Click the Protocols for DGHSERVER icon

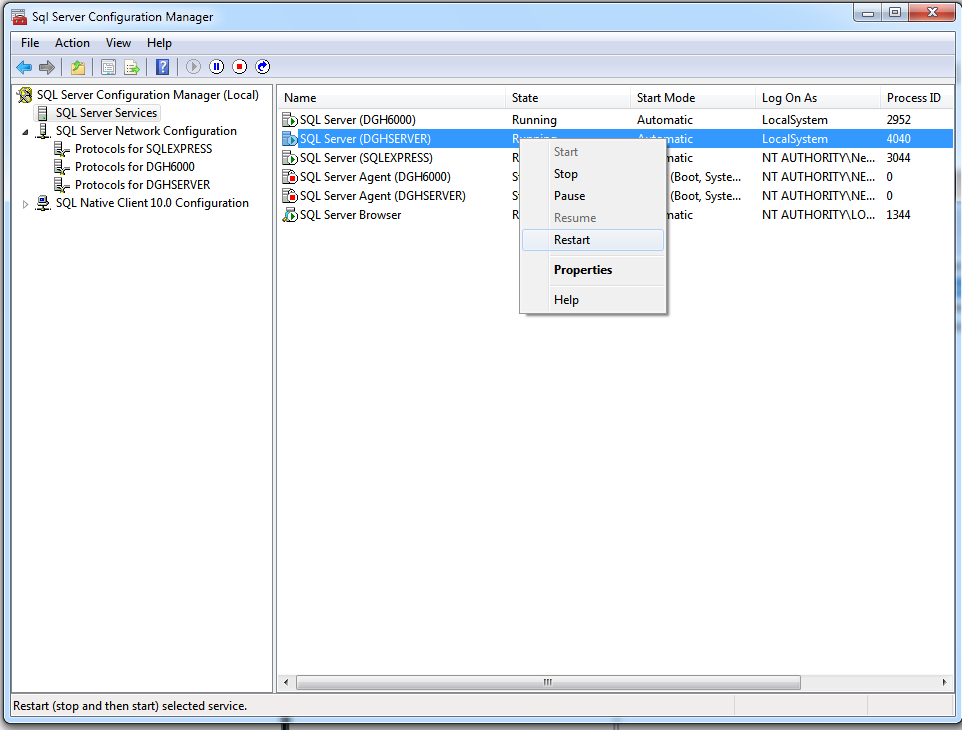(61, 185)
